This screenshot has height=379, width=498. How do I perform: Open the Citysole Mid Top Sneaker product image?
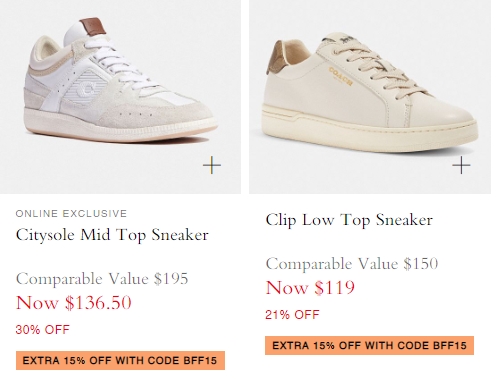point(120,97)
